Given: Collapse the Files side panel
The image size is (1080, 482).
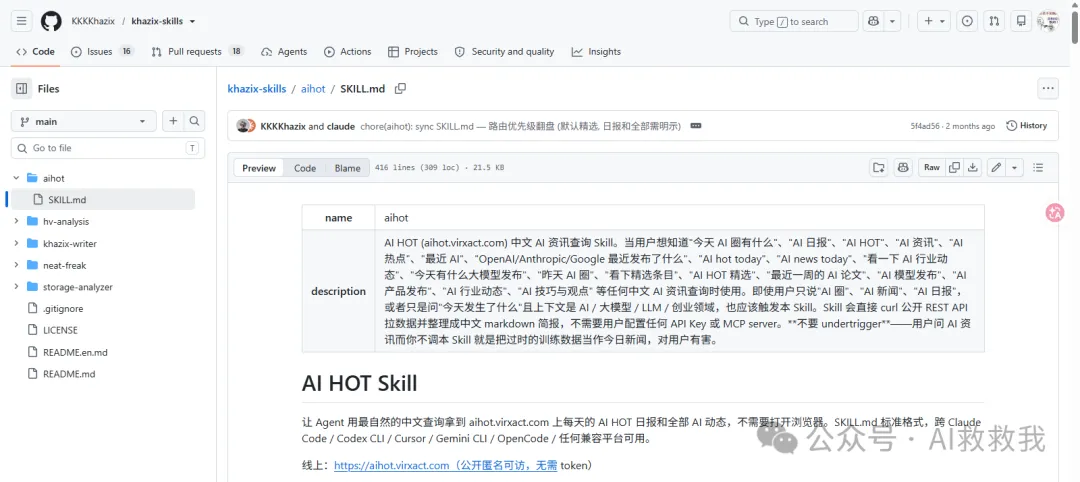Looking at the screenshot, I should (x=21, y=89).
